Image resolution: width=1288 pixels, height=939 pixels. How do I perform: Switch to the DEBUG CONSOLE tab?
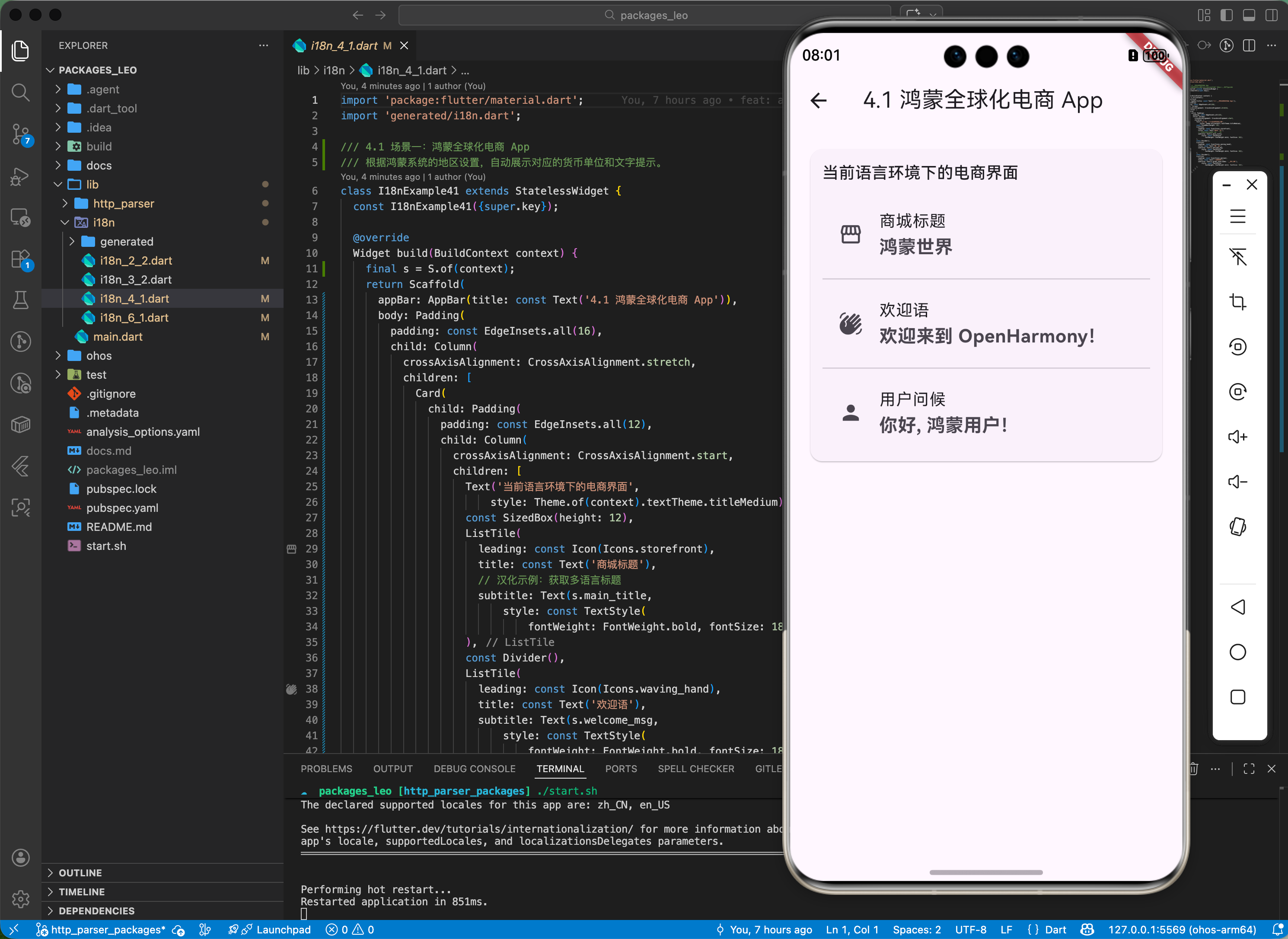[x=475, y=769]
